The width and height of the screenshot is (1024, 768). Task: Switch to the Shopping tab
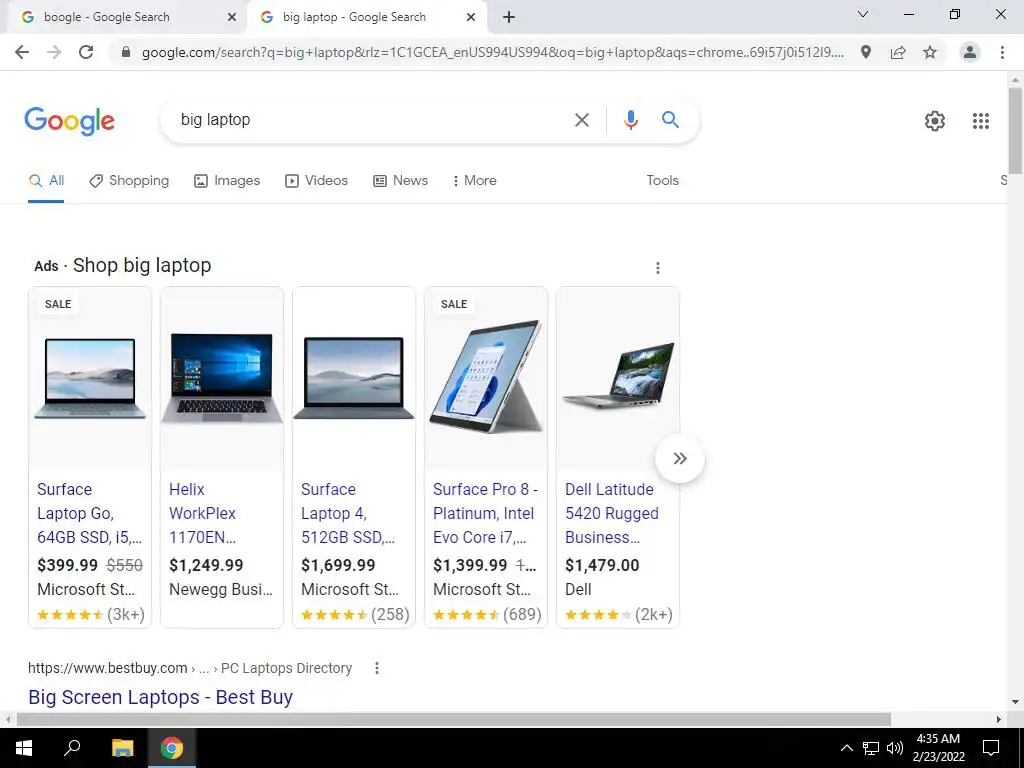pos(129,181)
